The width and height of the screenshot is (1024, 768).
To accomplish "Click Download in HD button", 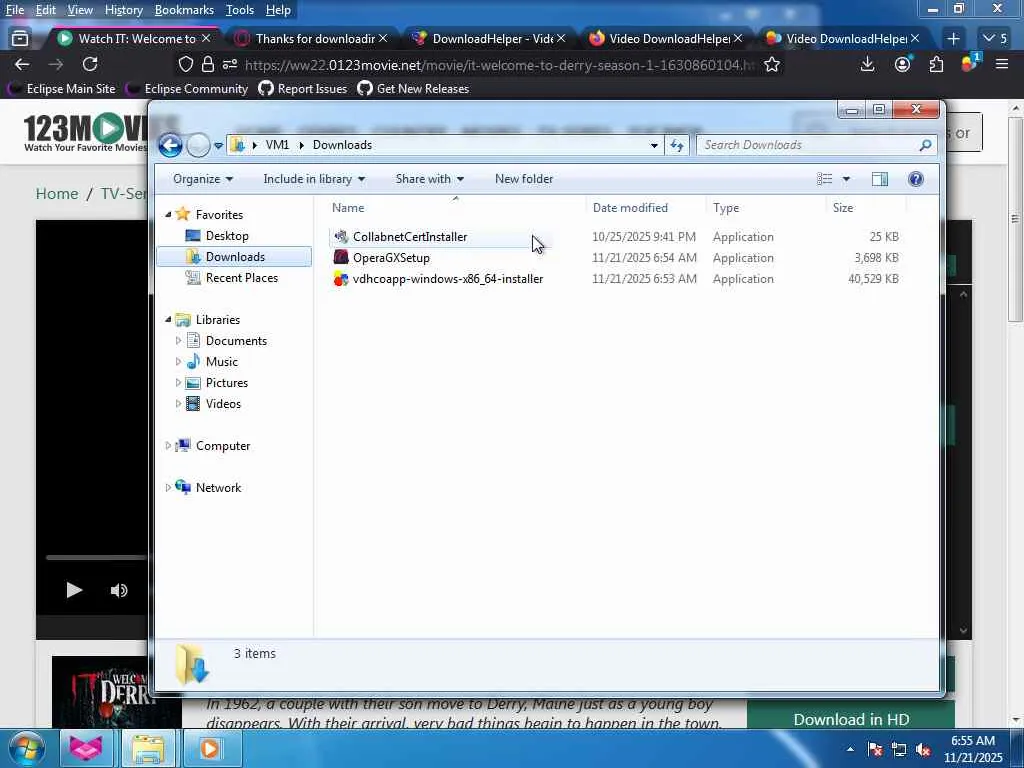I will click(x=851, y=719).
